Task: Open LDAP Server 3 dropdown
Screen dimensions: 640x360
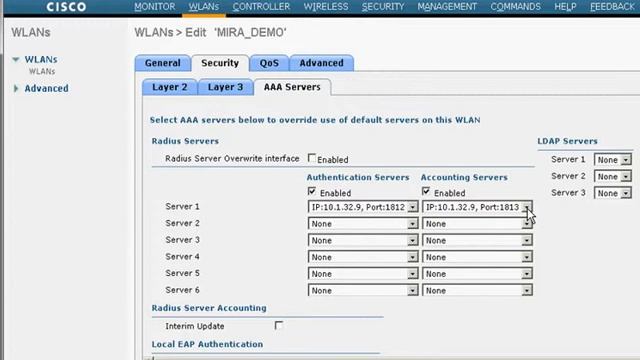Action: tap(613, 193)
